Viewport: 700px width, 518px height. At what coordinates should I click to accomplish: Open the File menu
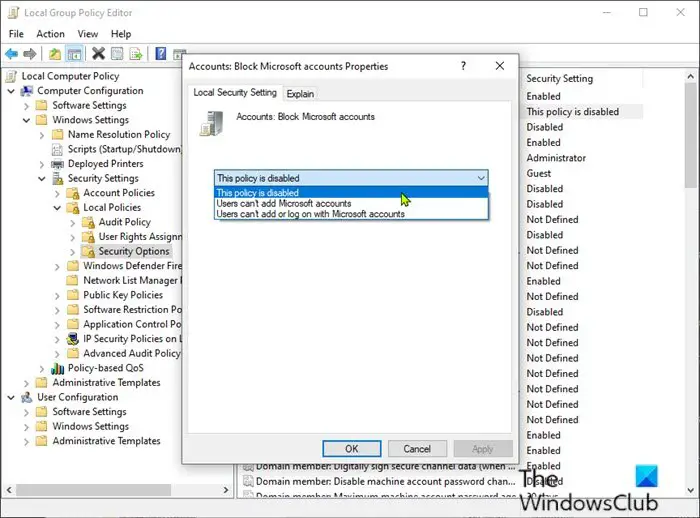point(16,34)
